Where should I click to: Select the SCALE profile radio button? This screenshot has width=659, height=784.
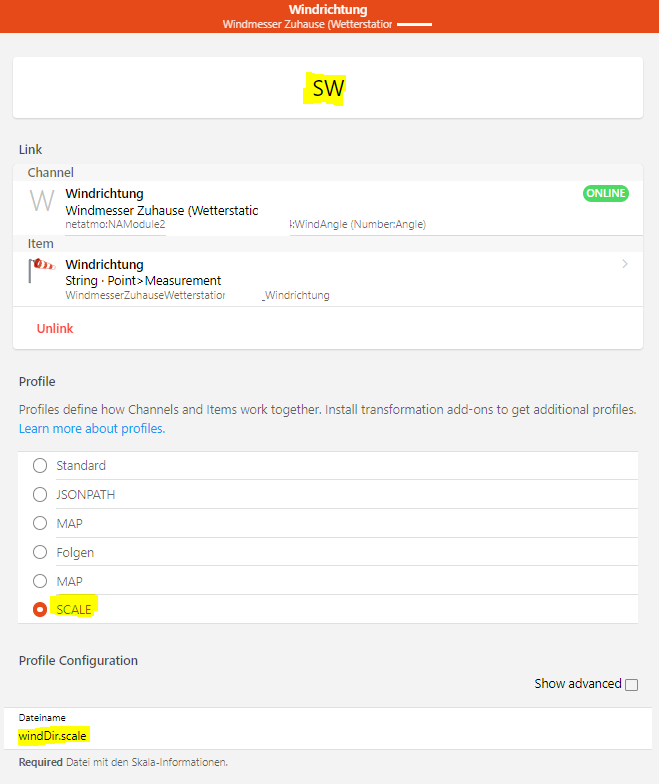pos(40,610)
